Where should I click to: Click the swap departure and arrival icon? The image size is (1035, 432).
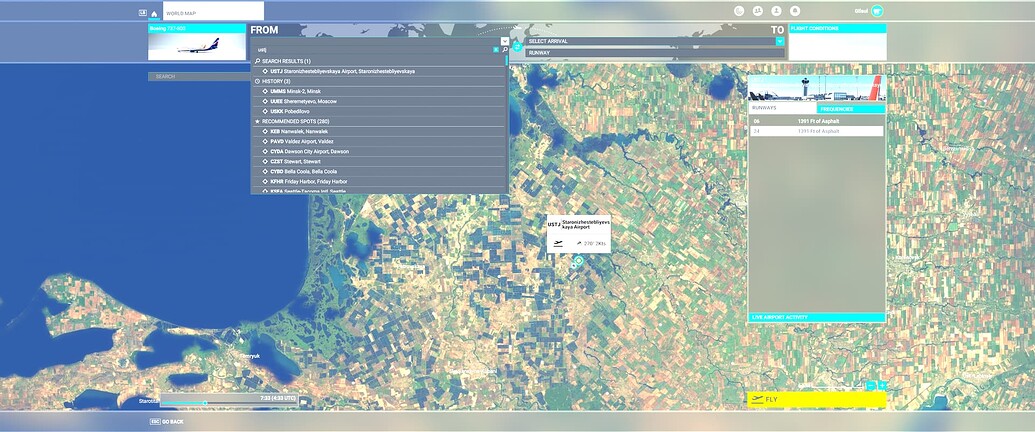point(517,46)
